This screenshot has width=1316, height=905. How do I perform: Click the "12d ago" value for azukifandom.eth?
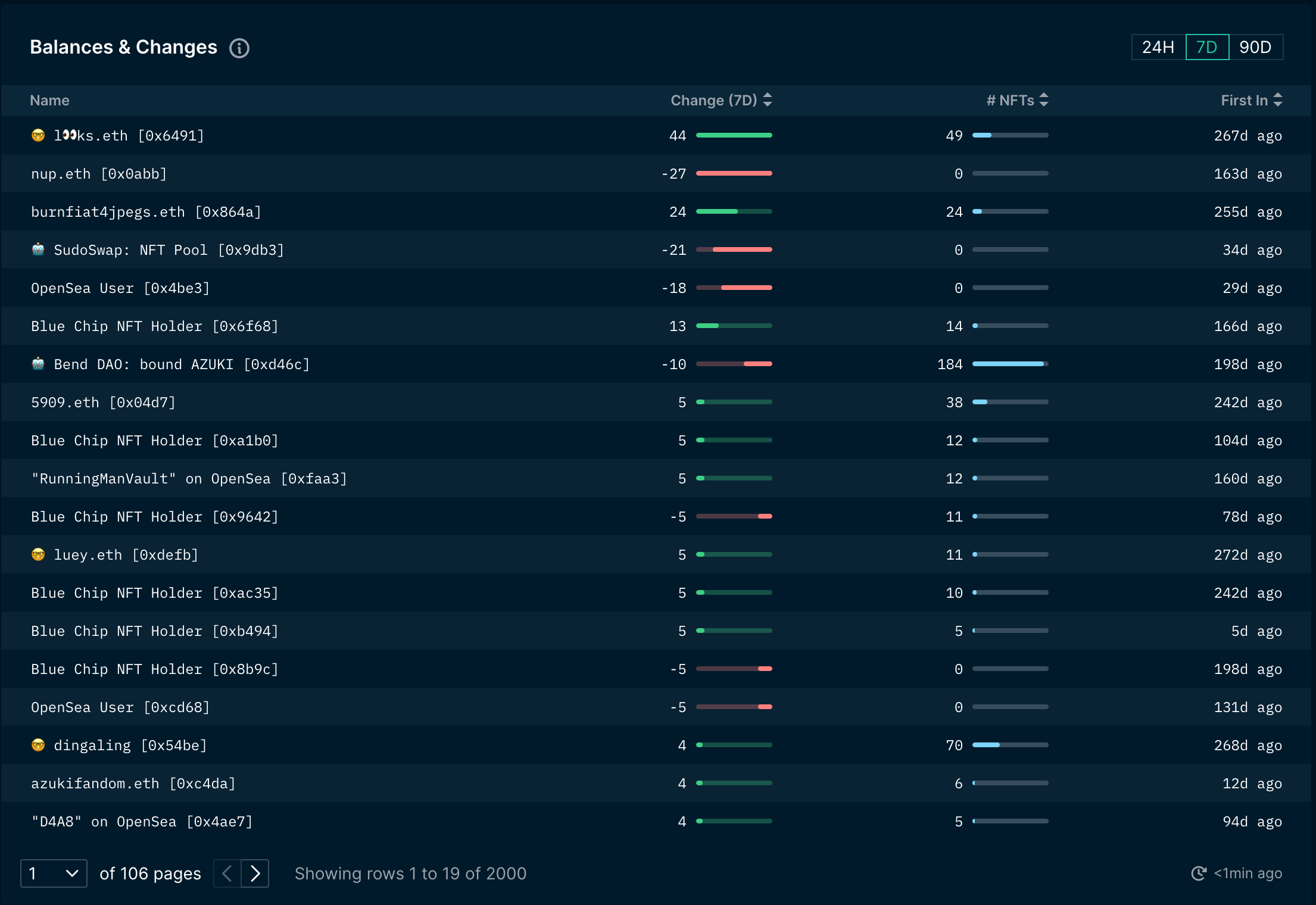[x=1252, y=784]
